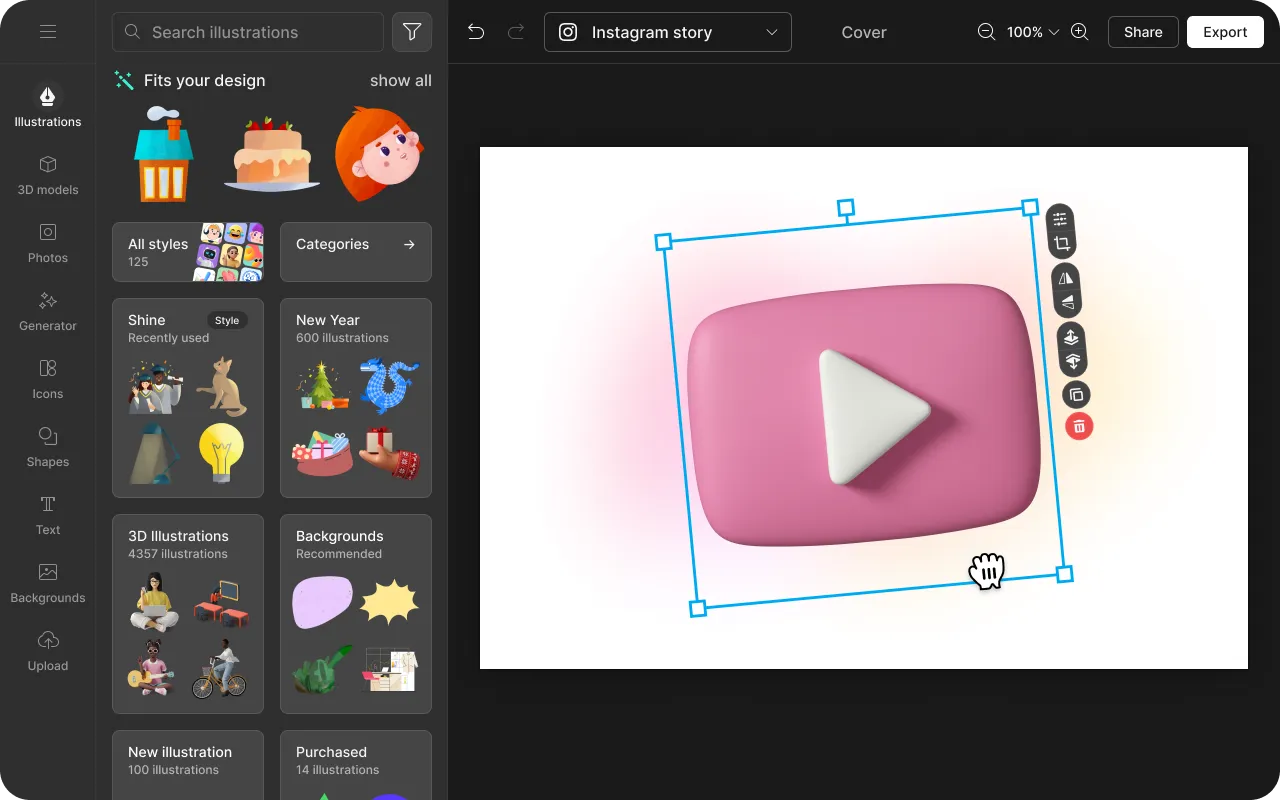The height and width of the screenshot is (800, 1280).
Task: Open the 100% zoom level dropdown
Action: [x=1032, y=32]
